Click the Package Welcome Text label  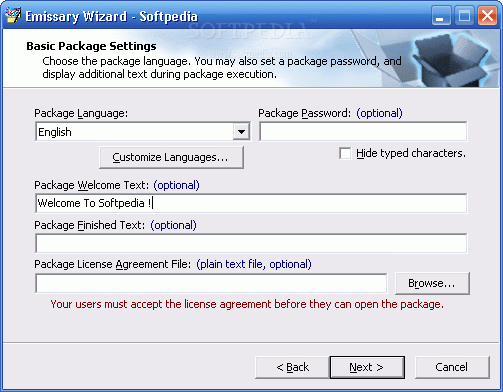pyautogui.click(x=91, y=185)
